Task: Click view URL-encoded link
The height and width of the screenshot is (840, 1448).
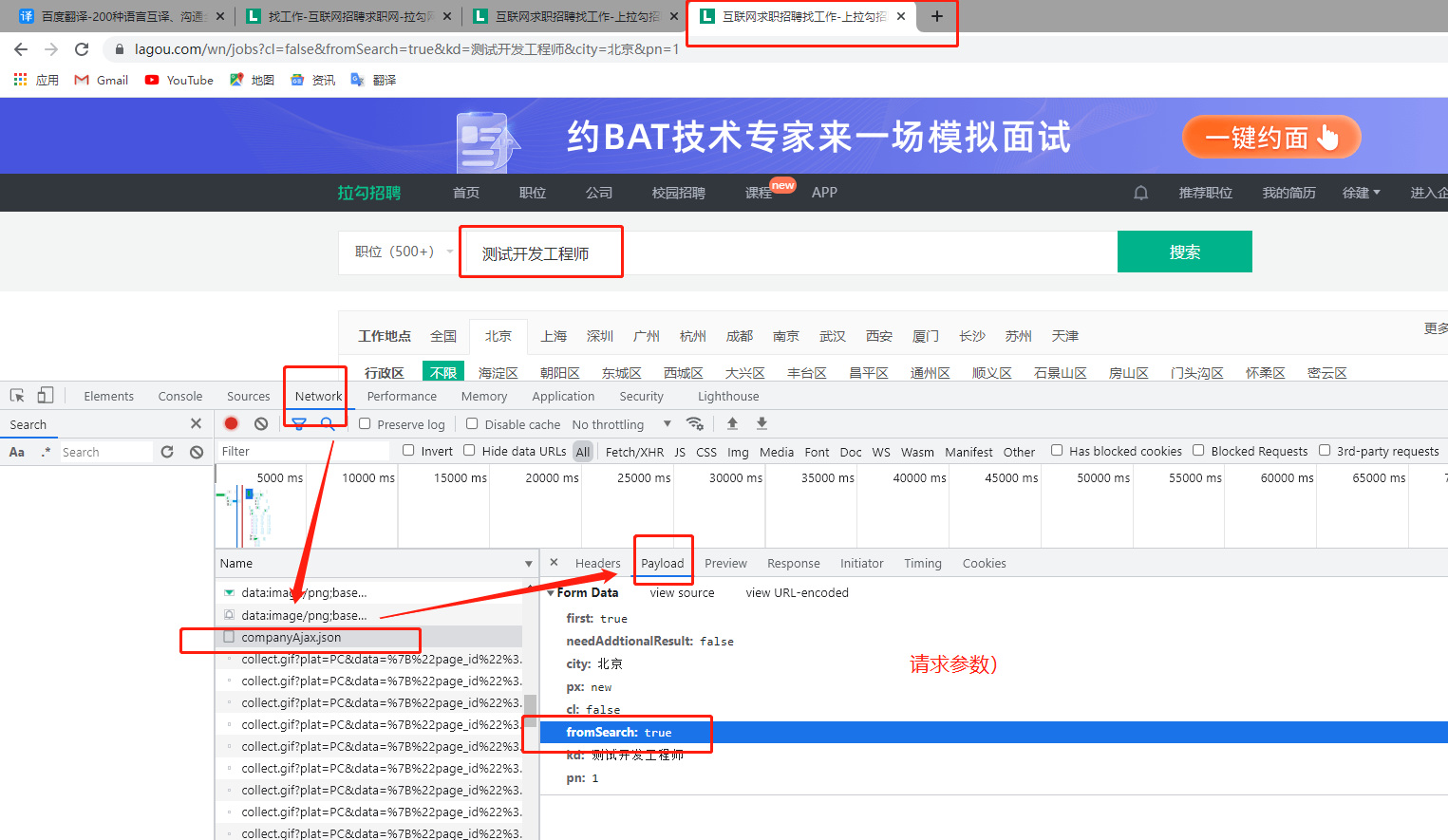Action: pos(798,593)
